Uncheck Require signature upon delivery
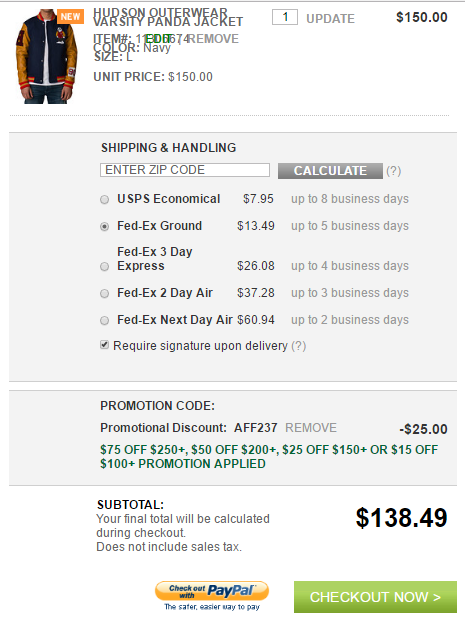This screenshot has height=622, width=465. (104, 345)
